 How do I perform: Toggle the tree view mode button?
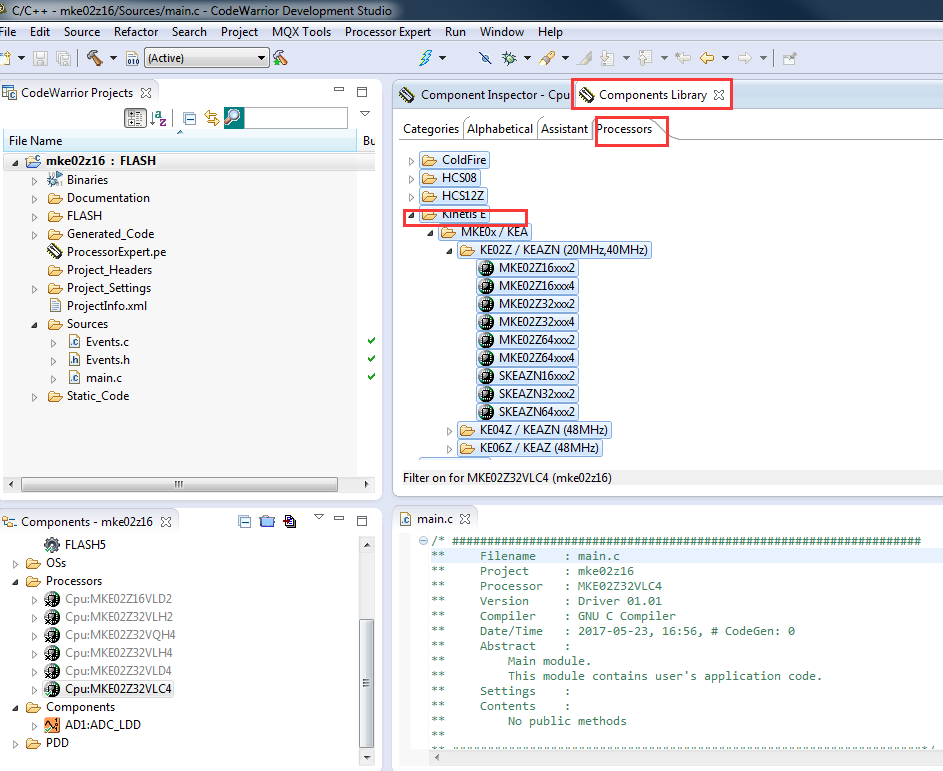[135, 118]
